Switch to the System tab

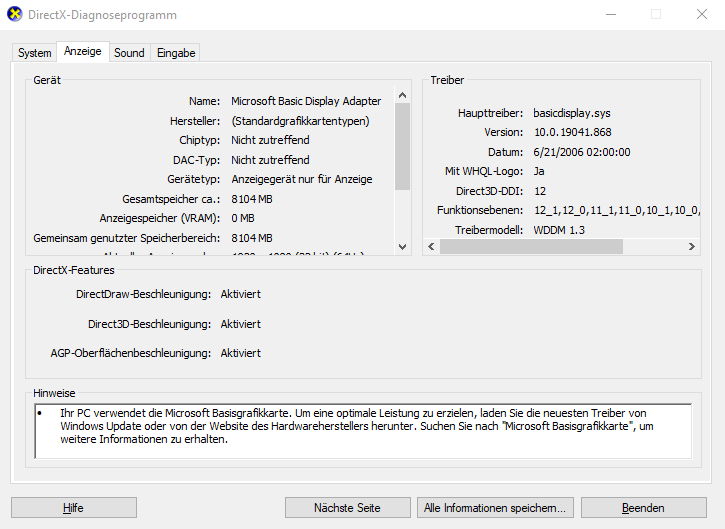click(x=35, y=53)
